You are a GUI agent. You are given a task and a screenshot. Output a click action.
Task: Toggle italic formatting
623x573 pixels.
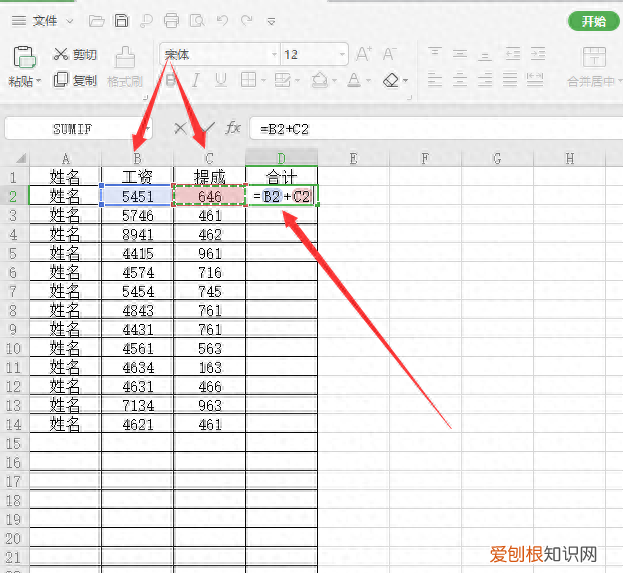196,80
